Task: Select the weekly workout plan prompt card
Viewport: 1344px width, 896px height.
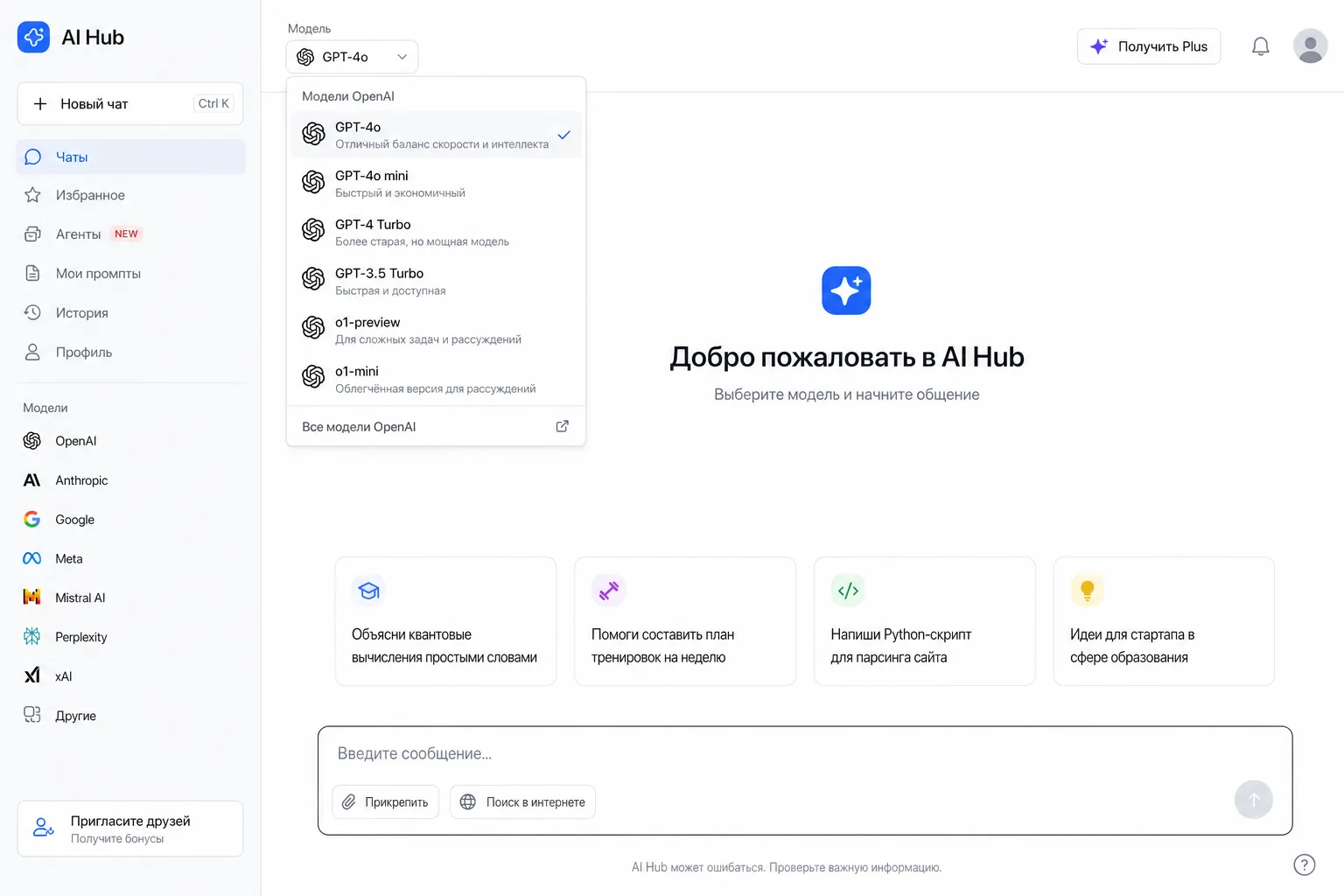Action: tap(685, 621)
